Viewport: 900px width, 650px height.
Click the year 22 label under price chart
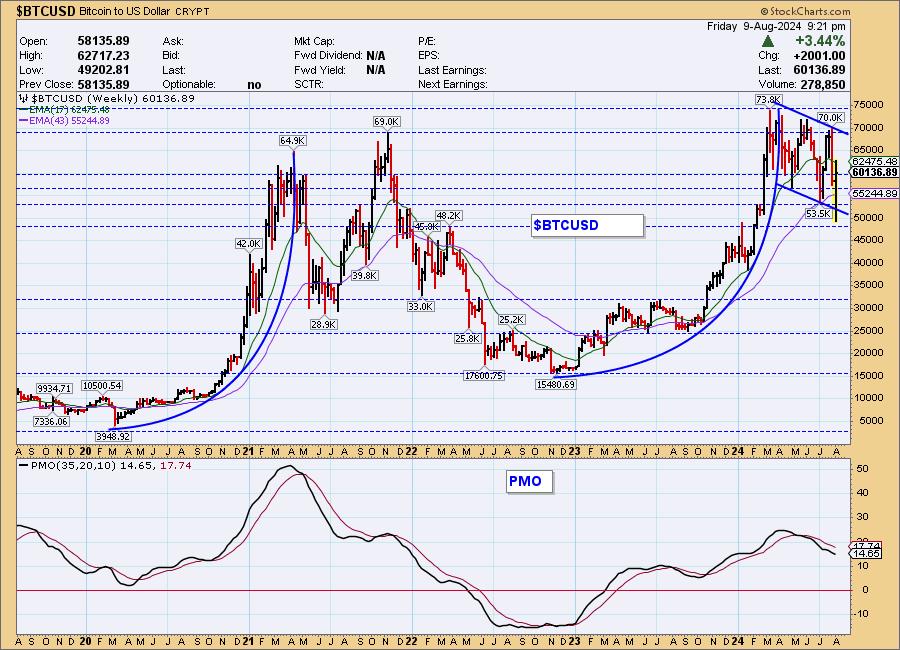tap(411, 452)
